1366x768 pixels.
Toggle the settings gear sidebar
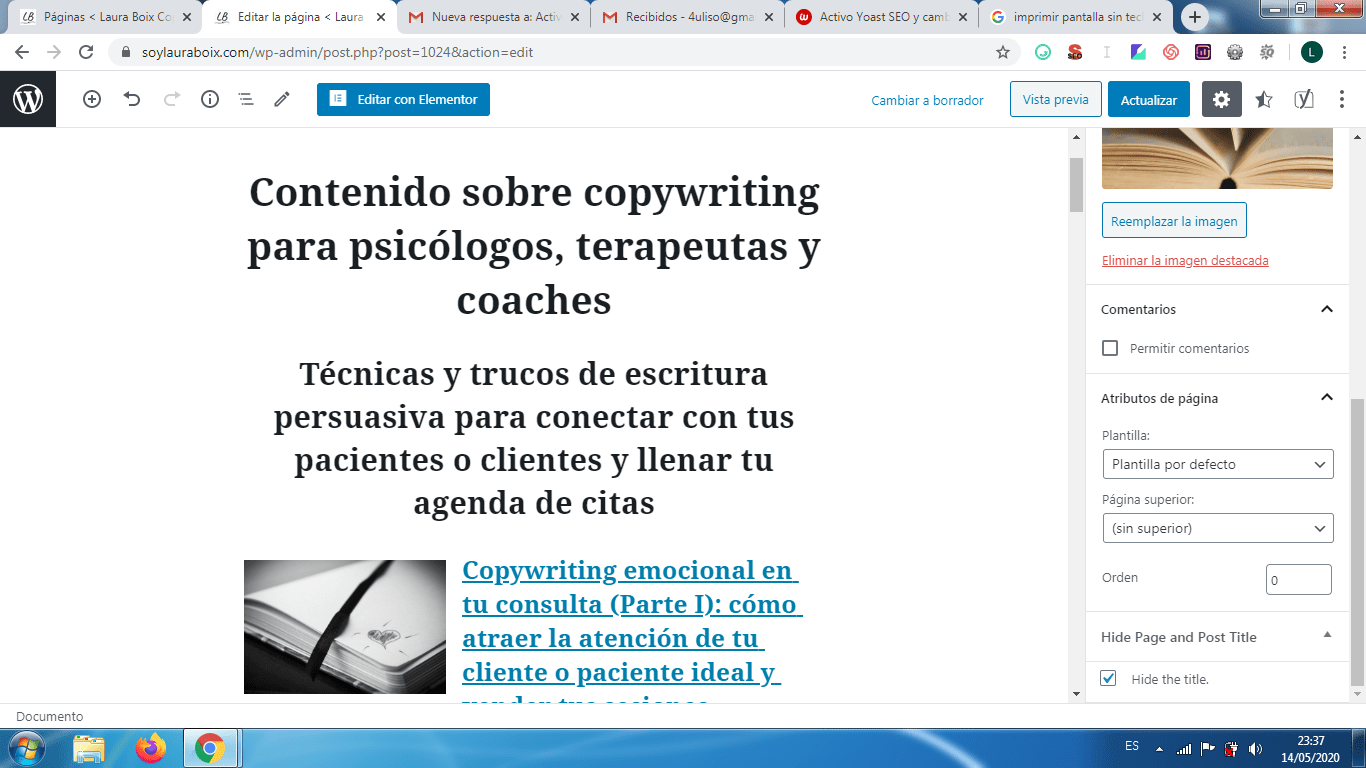click(x=1222, y=99)
